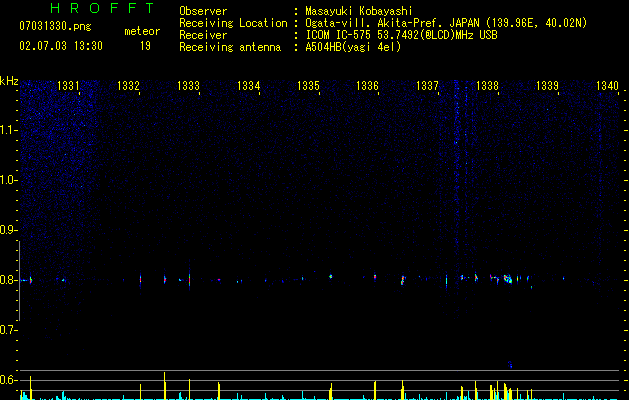Click the kHz axis unit label
The image size is (629, 400).
click(9, 81)
